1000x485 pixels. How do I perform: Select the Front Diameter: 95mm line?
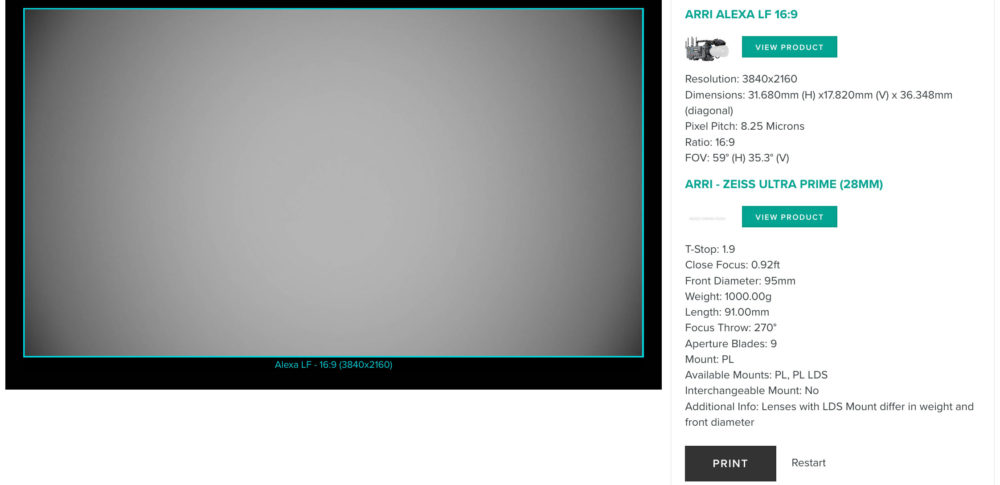(740, 281)
